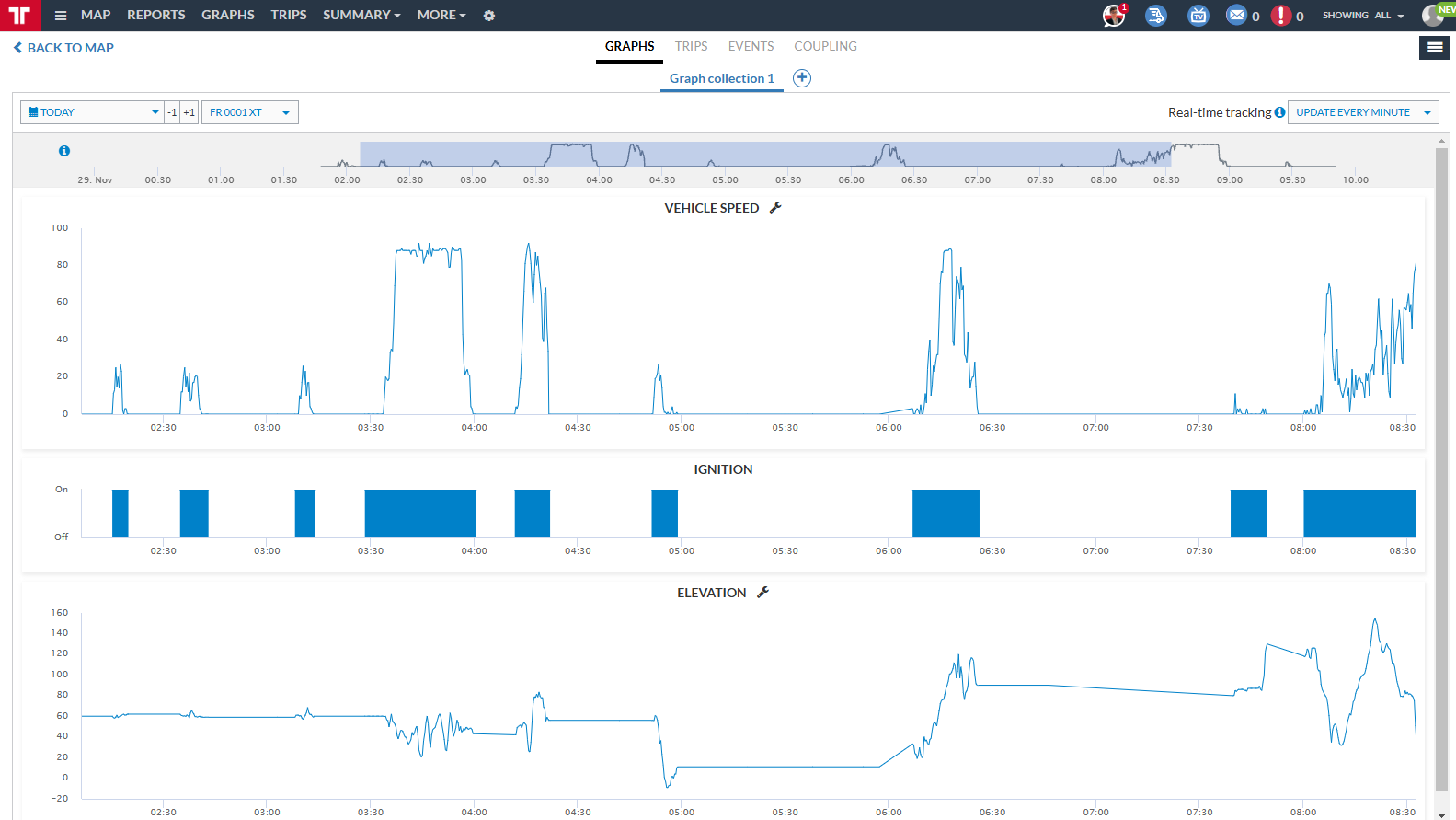Open the FR 0001 XT vehicle dropdown
The image size is (1456, 820).
pyautogui.click(x=250, y=112)
